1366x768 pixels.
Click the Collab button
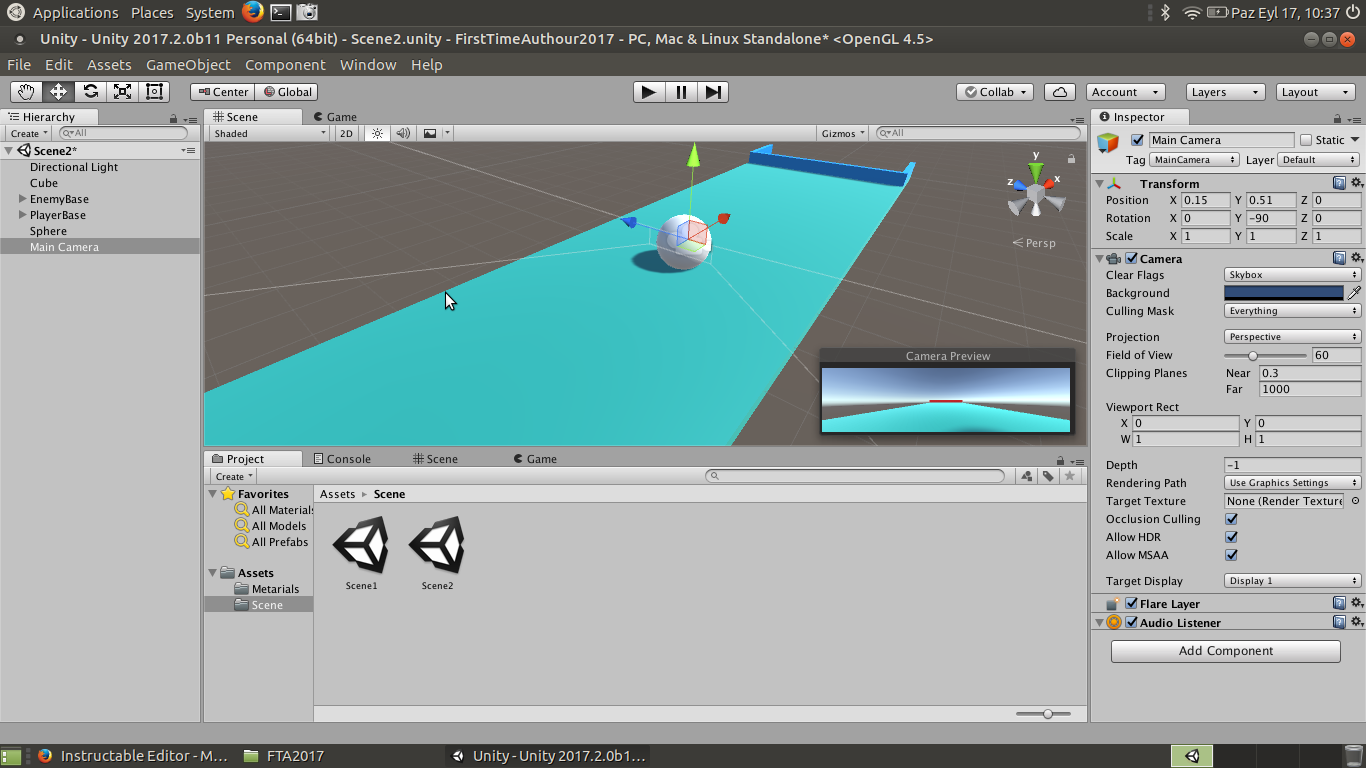996,92
